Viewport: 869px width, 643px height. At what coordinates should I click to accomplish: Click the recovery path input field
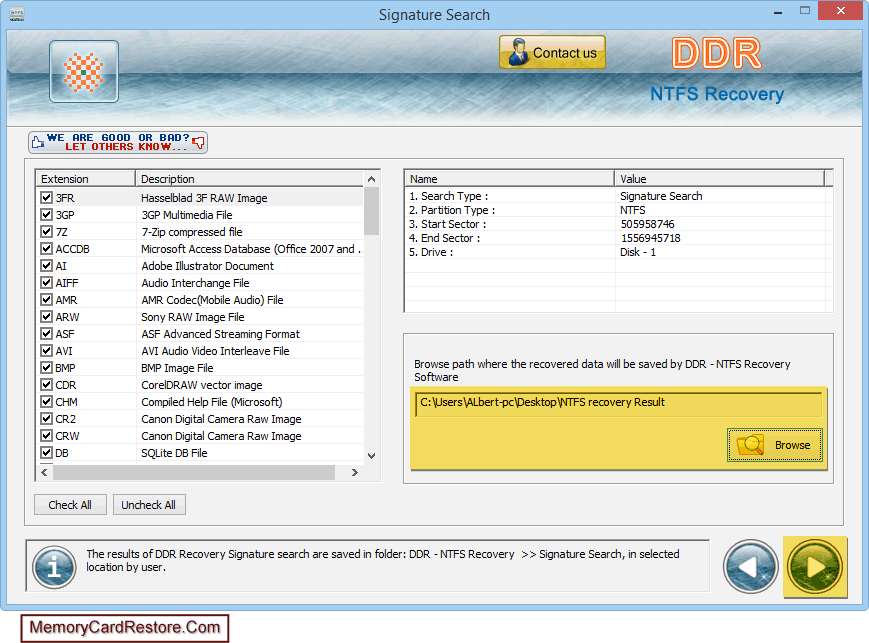click(617, 403)
